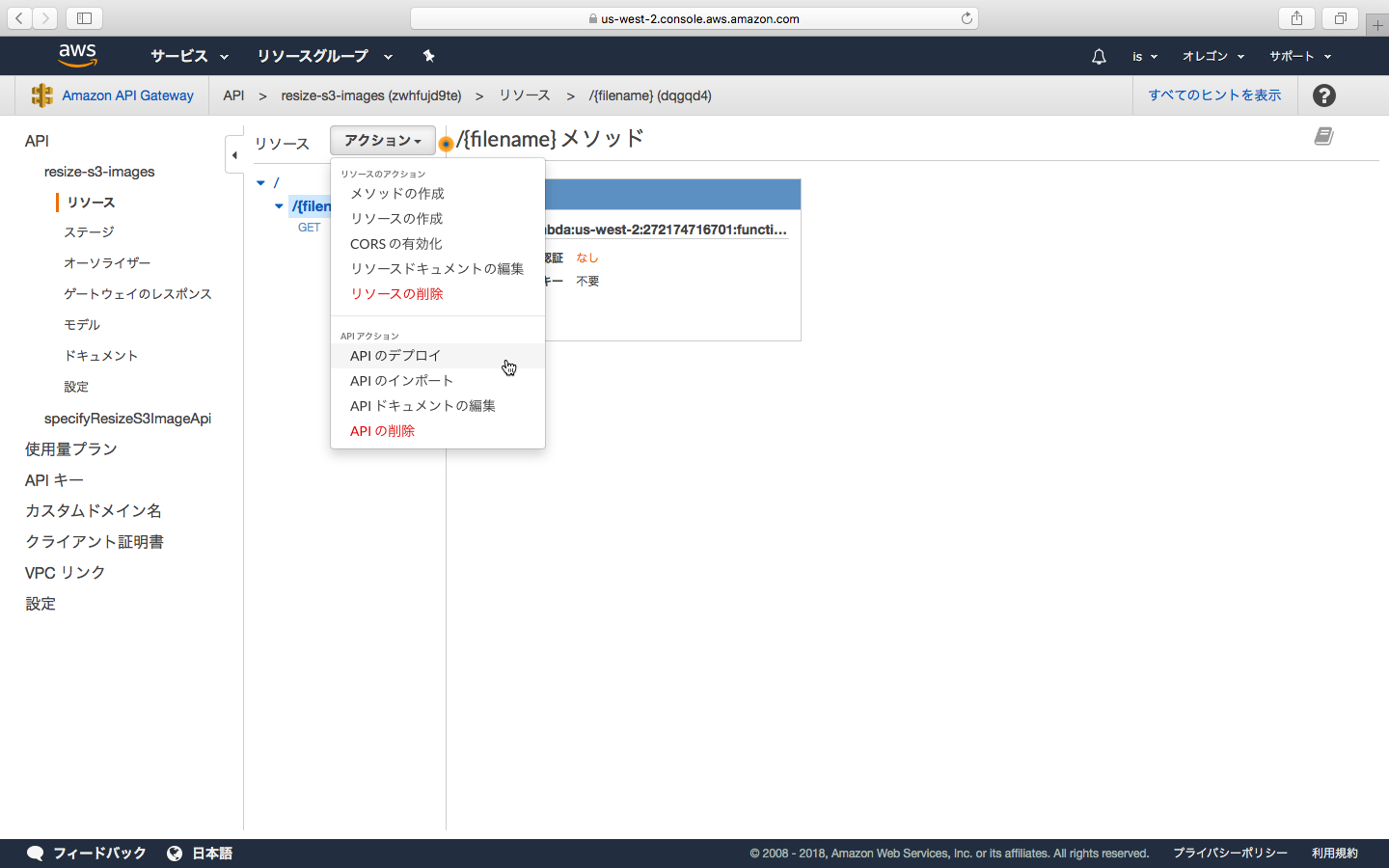
Task: Click the Amazon API Gateway service icon
Action: tap(41, 95)
